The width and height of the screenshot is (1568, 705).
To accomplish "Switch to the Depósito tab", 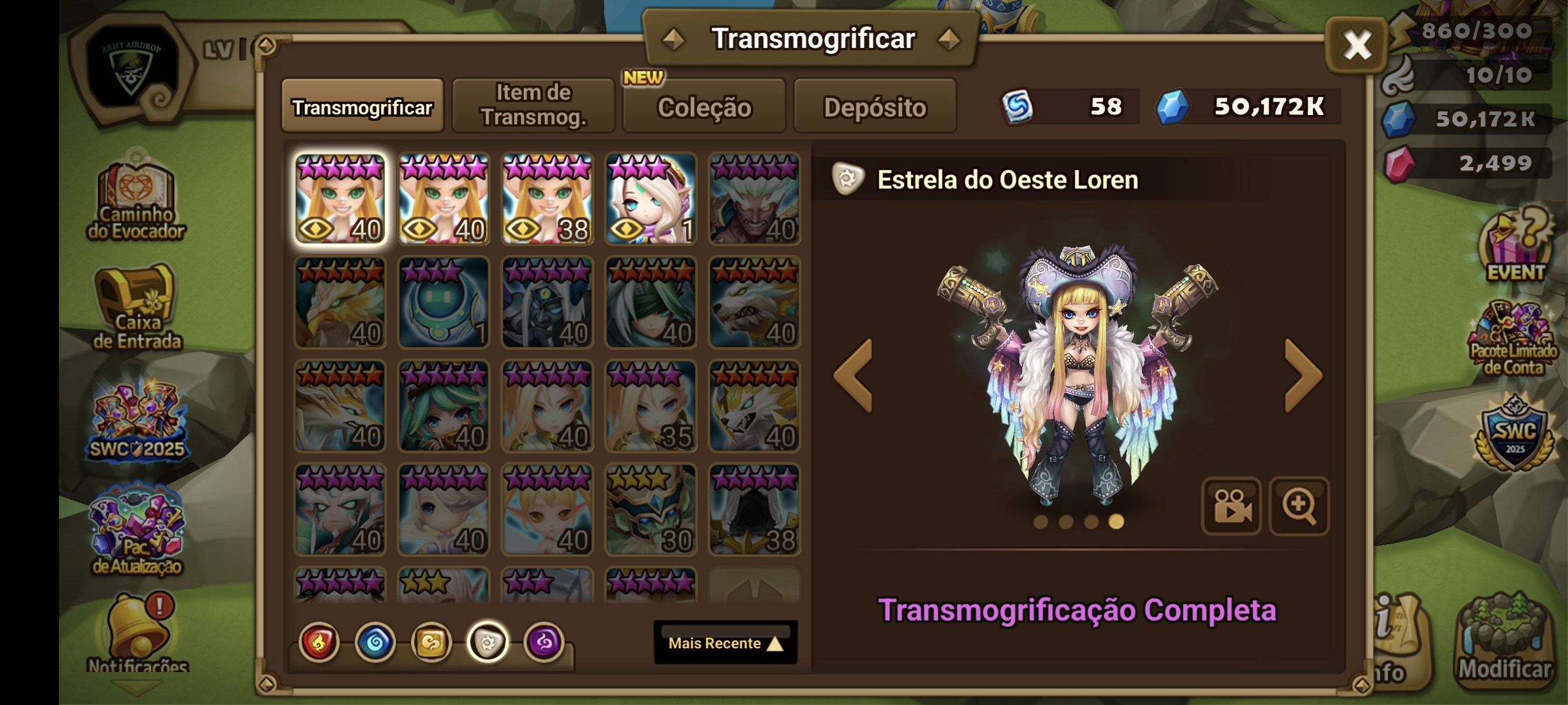I will tap(875, 106).
